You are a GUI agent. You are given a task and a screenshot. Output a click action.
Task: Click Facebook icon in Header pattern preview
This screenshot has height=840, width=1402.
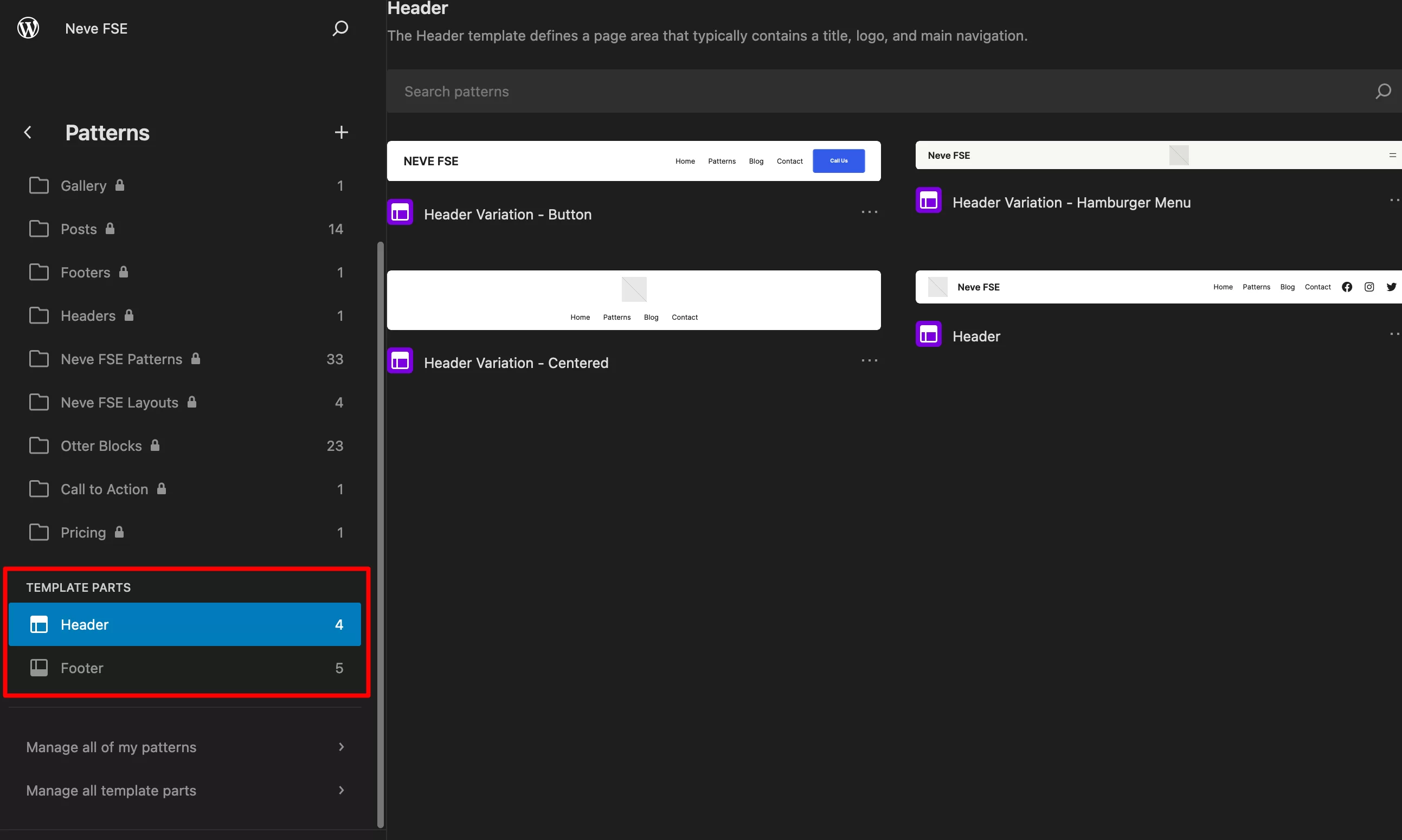click(x=1347, y=287)
